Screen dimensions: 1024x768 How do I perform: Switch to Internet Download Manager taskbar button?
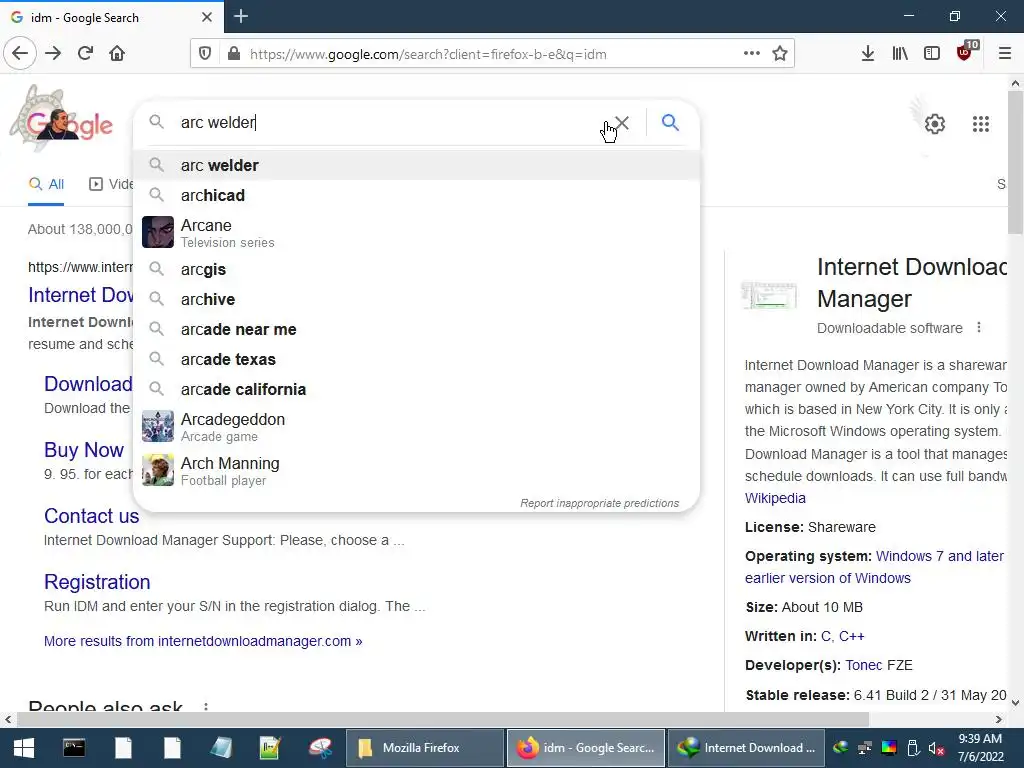(x=747, y=748)
